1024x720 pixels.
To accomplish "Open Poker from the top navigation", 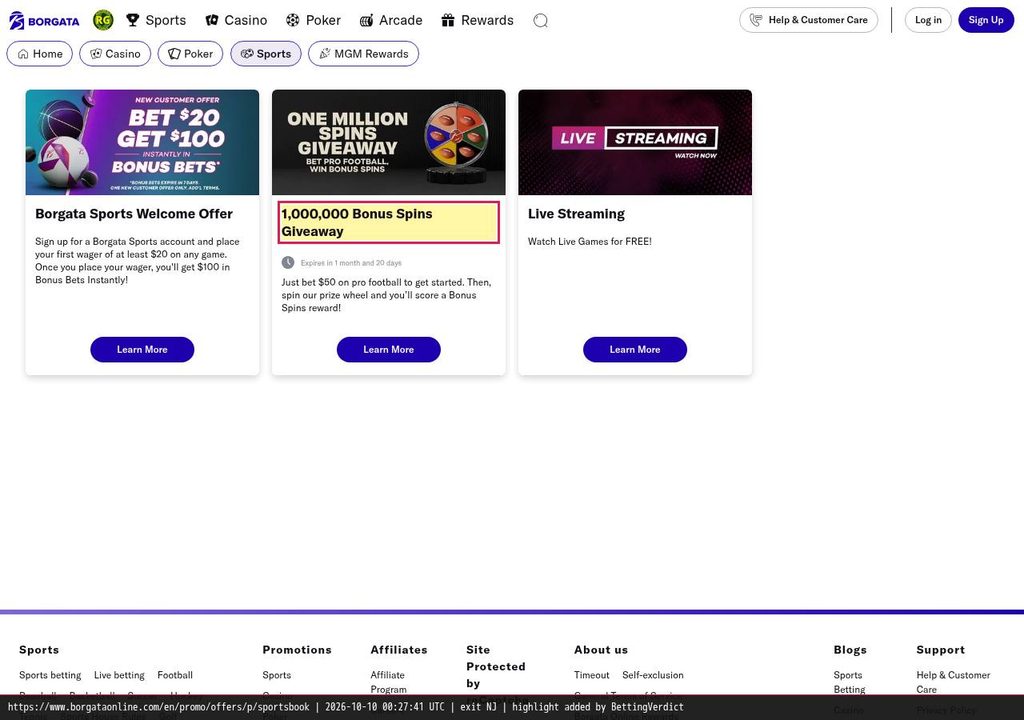I will (x=313, y=20).
